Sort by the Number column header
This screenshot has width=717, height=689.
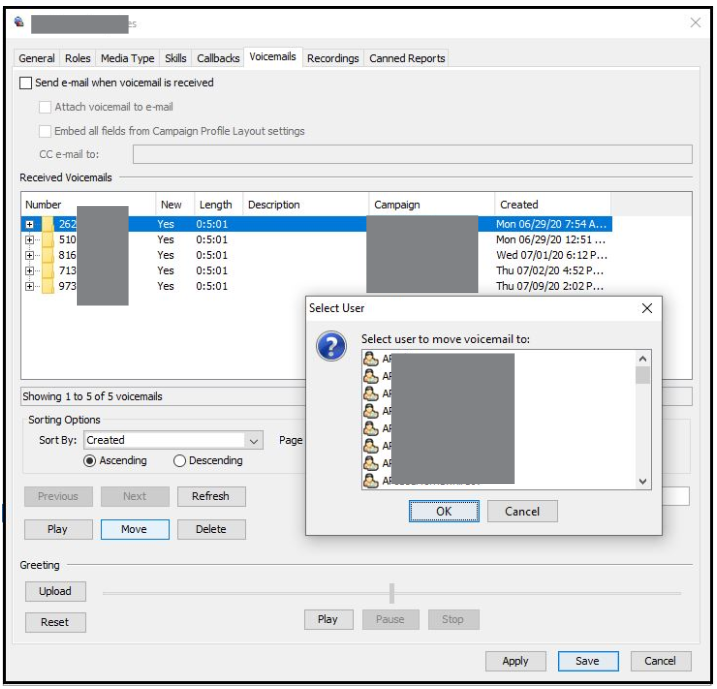[x=88, y=205]
